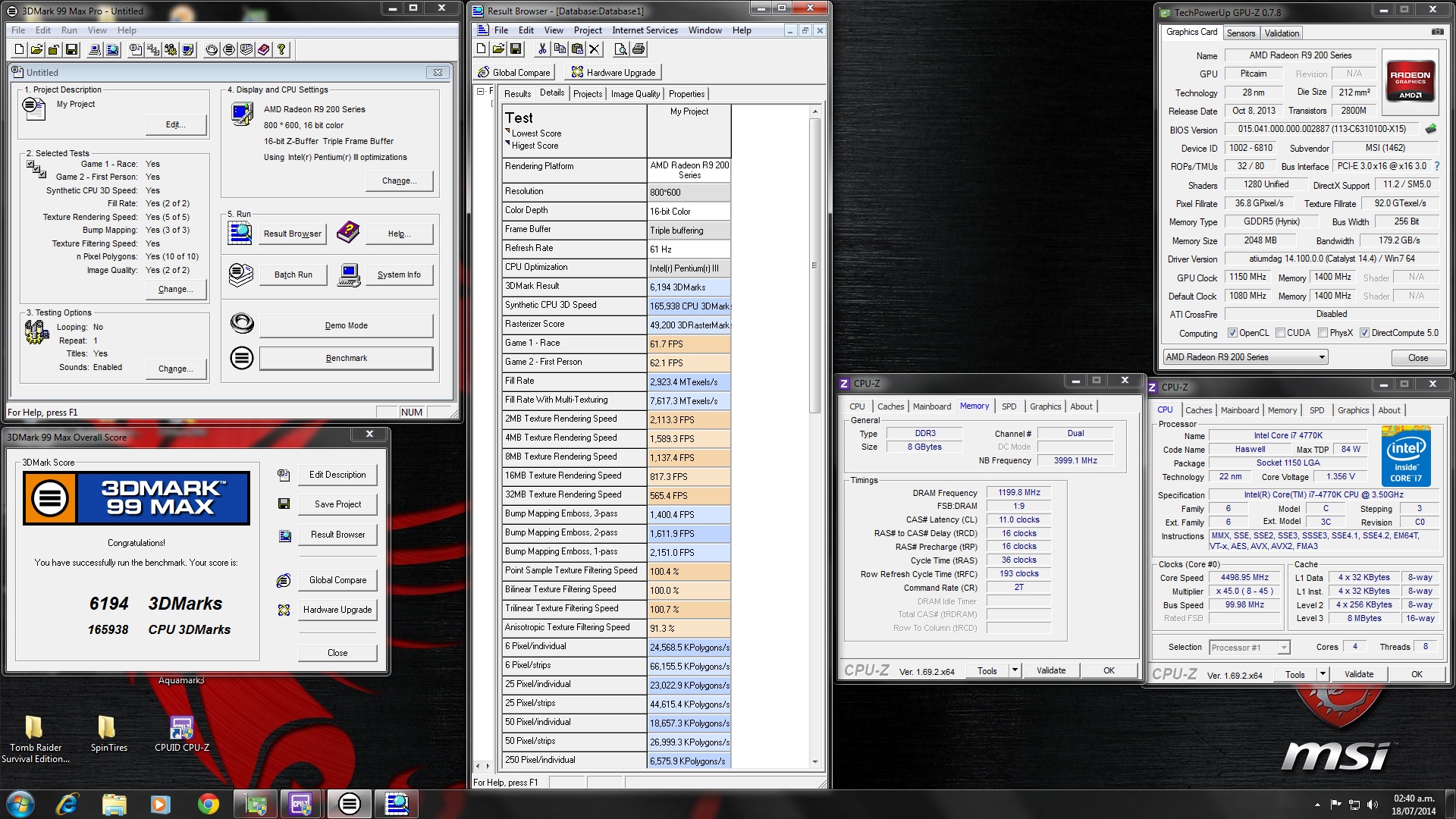Click System Info computer icon in 3DMark toolbar

coord(95,49)
